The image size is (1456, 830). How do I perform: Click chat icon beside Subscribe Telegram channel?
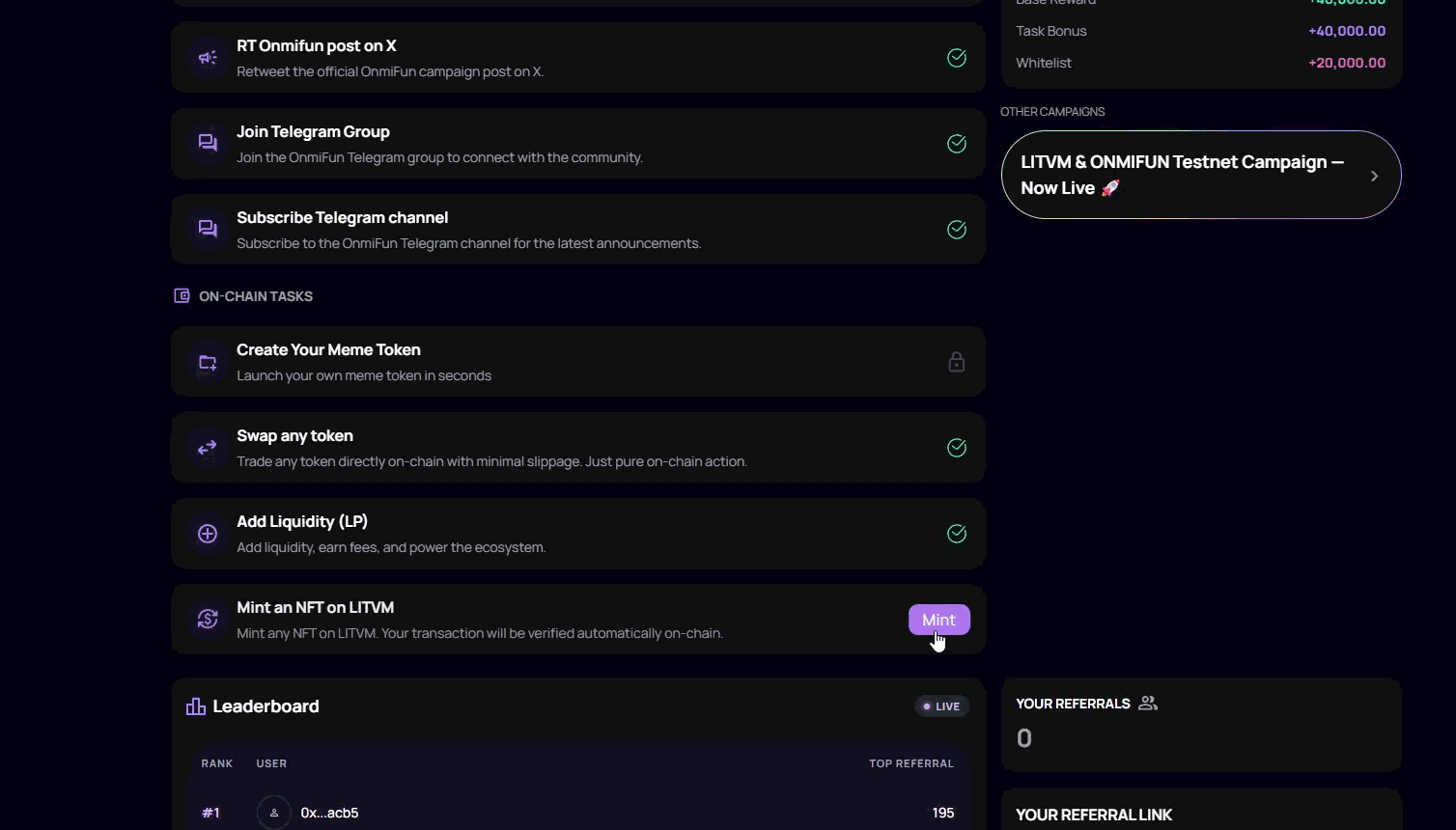(x=208, y=230)
